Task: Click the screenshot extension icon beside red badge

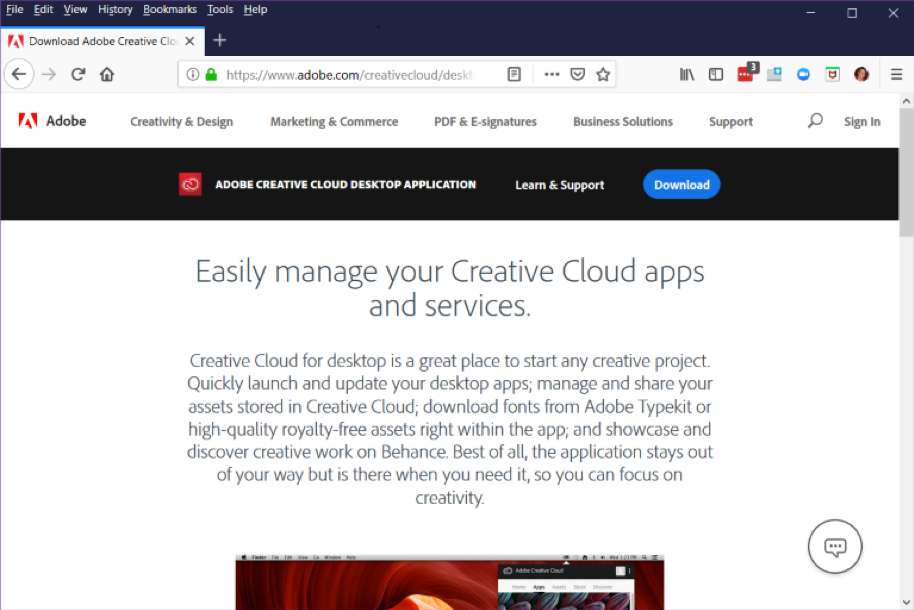Action: [774, 74]
